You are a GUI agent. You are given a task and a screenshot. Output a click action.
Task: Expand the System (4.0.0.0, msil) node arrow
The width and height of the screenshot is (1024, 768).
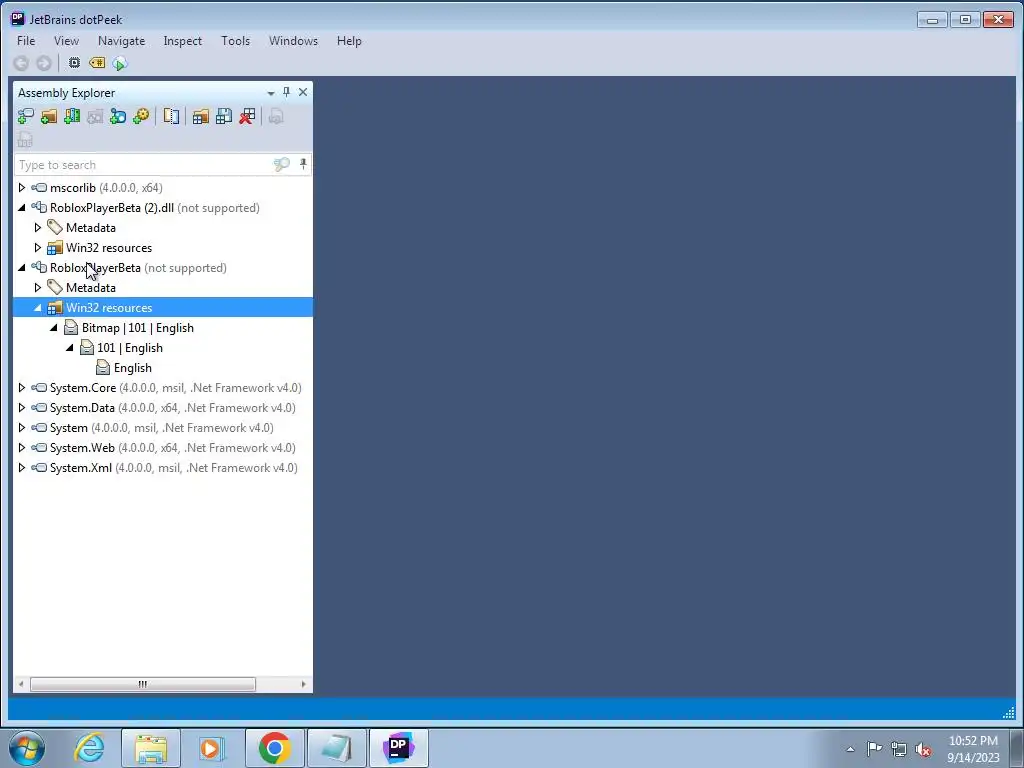coord(22,428)
